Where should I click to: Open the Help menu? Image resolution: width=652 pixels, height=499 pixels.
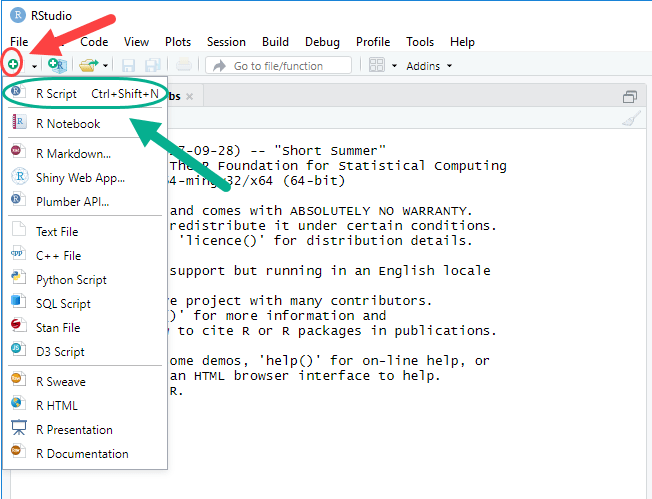coord(462,42)
